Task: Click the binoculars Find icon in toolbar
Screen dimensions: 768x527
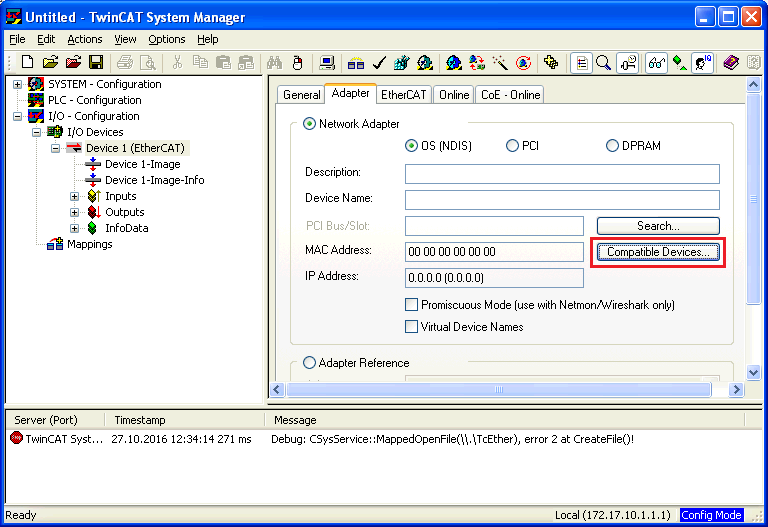Action: click(274, 63)
